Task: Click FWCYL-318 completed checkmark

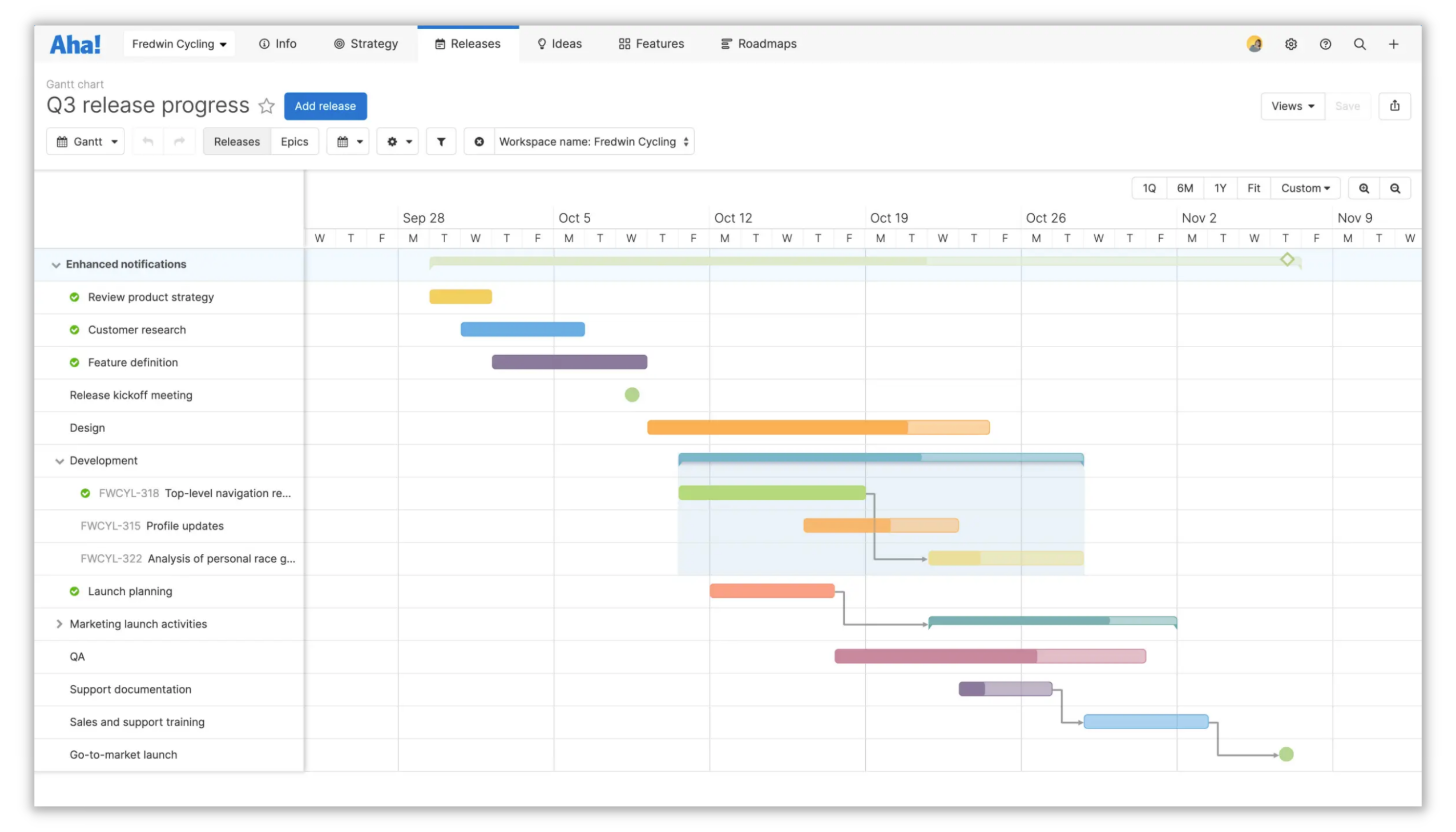Action: pyautogui.click(x=85, y=493)
